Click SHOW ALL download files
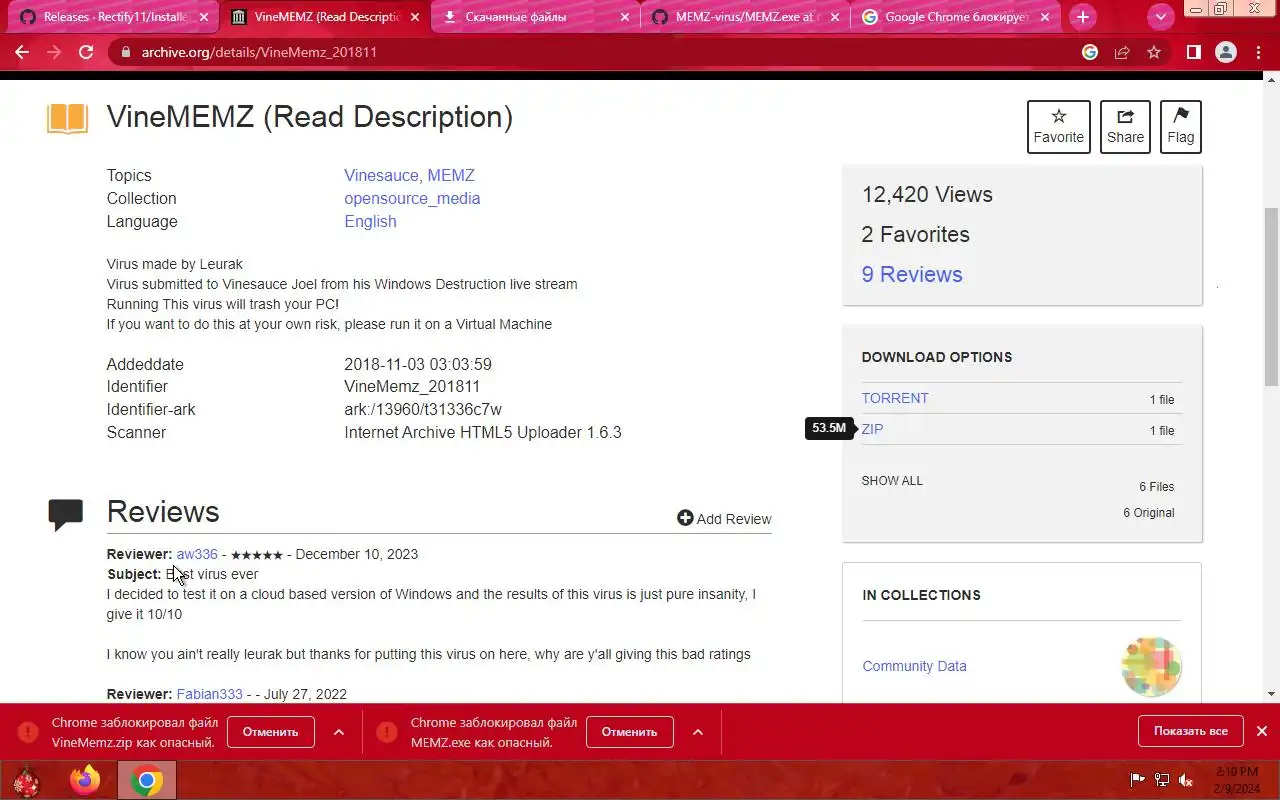Screen dimensions: 1280x800 point(892,481)
